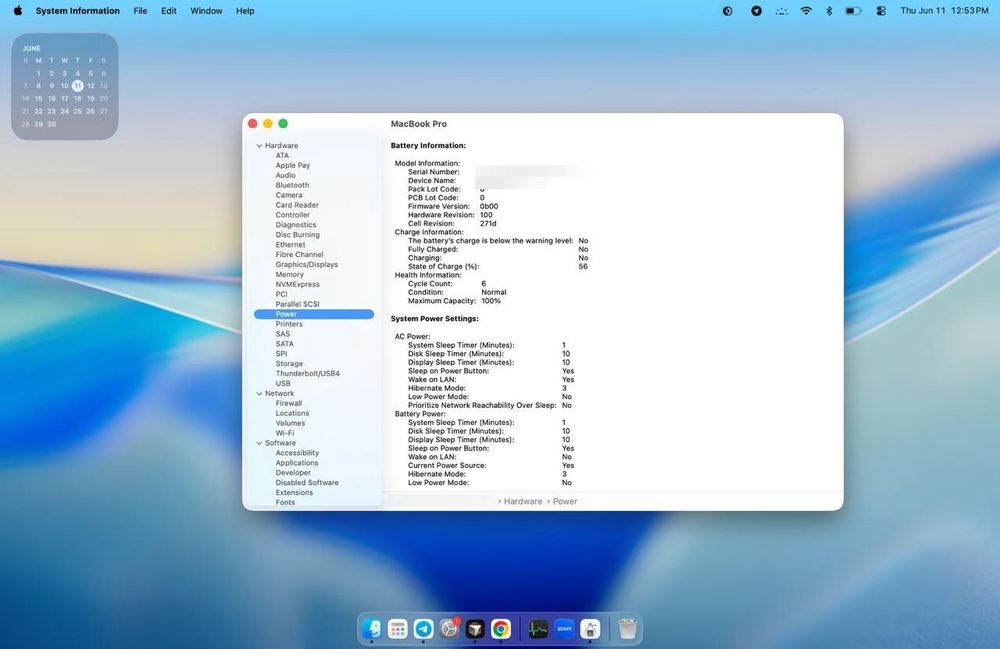This screenshot has height=649, width=1000.
Task: Select Storage in the sidebar
Action: click(x=289, y=363)
